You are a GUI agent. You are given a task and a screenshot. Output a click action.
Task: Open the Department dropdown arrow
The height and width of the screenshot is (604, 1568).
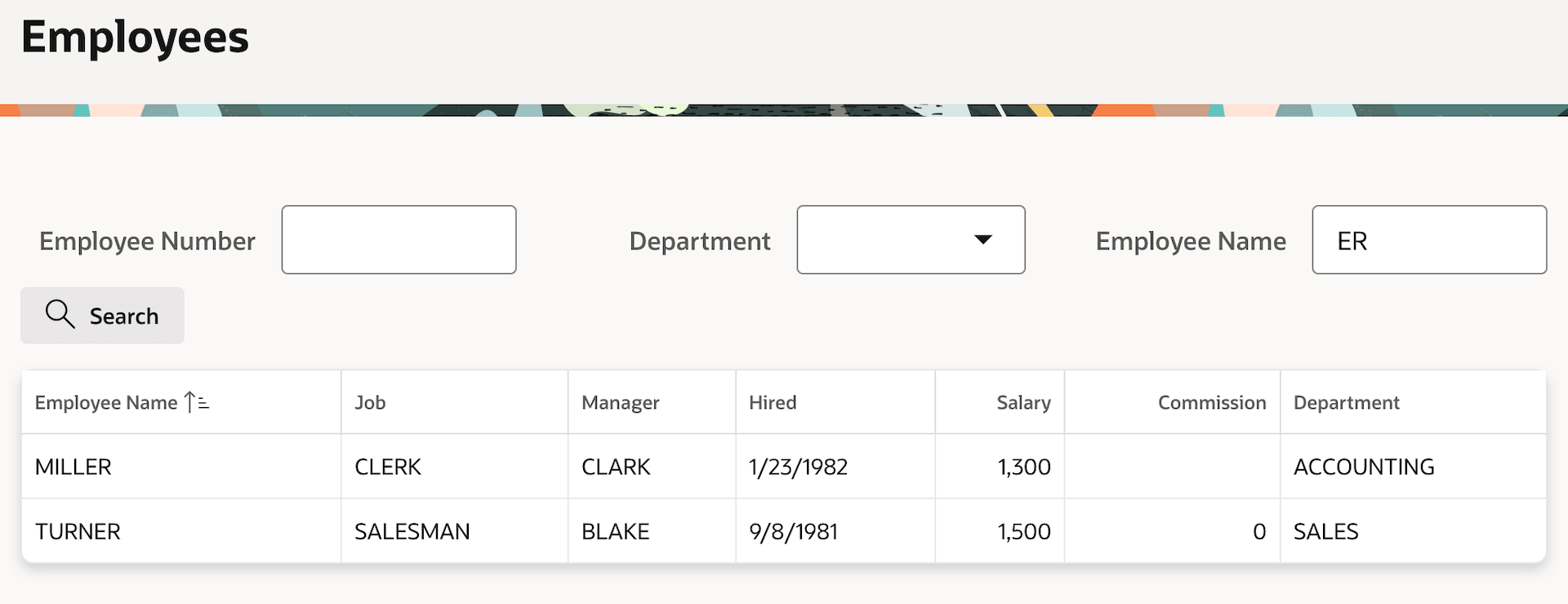983,239
